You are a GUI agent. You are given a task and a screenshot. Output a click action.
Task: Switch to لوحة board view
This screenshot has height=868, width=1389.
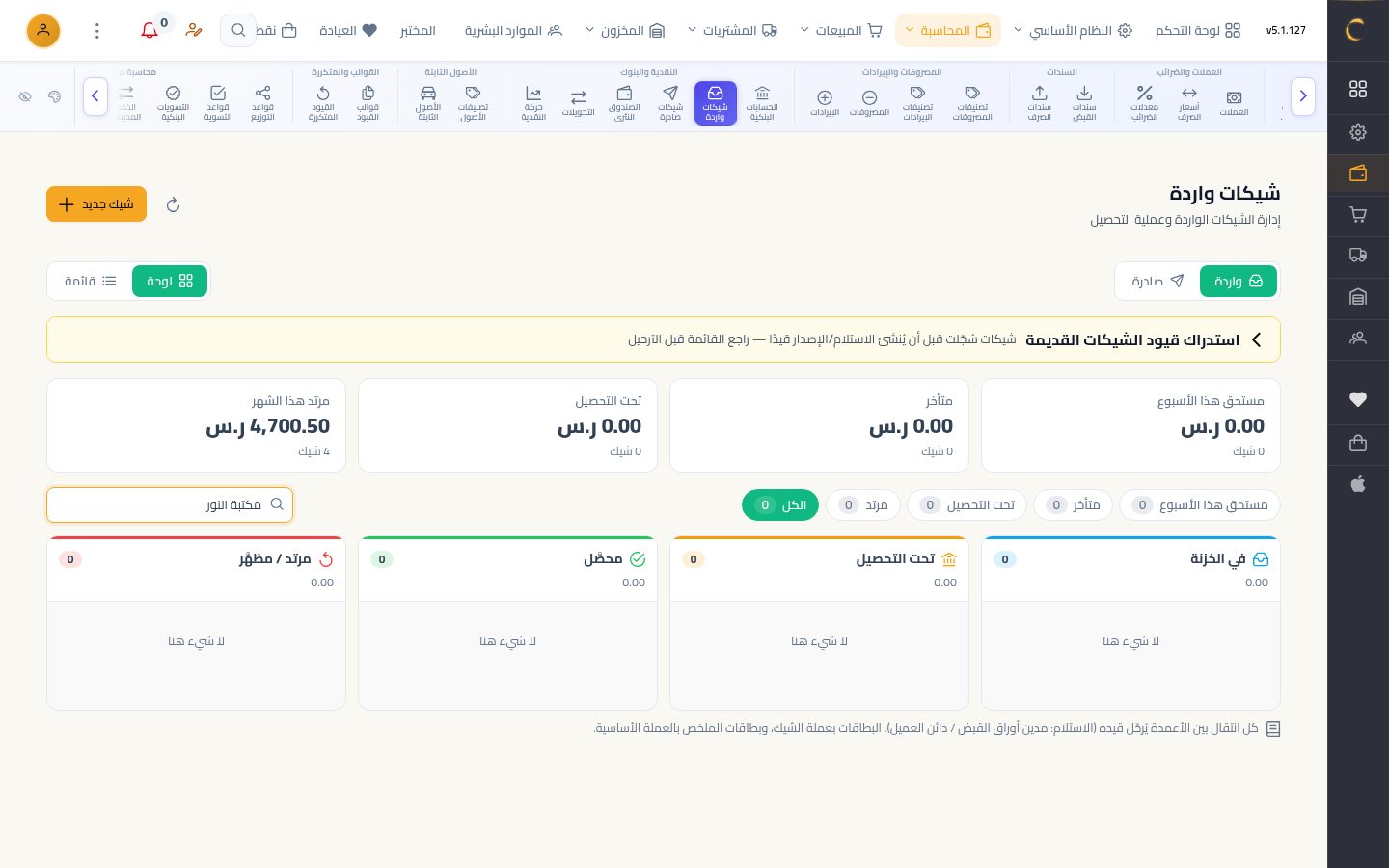point(170,282)
